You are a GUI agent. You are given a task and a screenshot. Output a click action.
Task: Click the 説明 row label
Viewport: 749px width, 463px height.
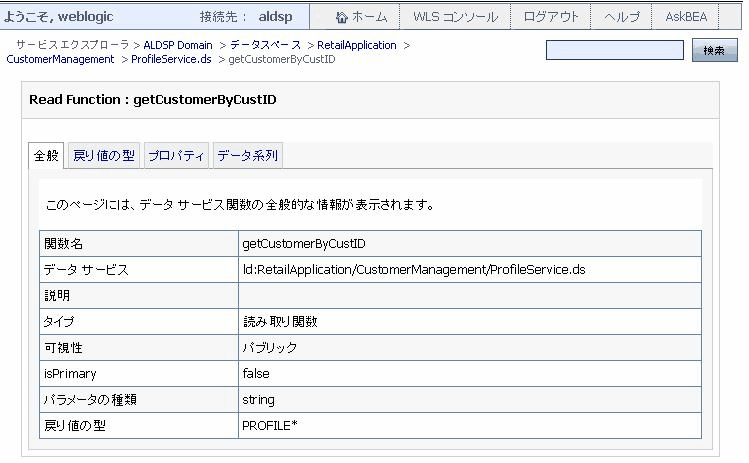57,295
